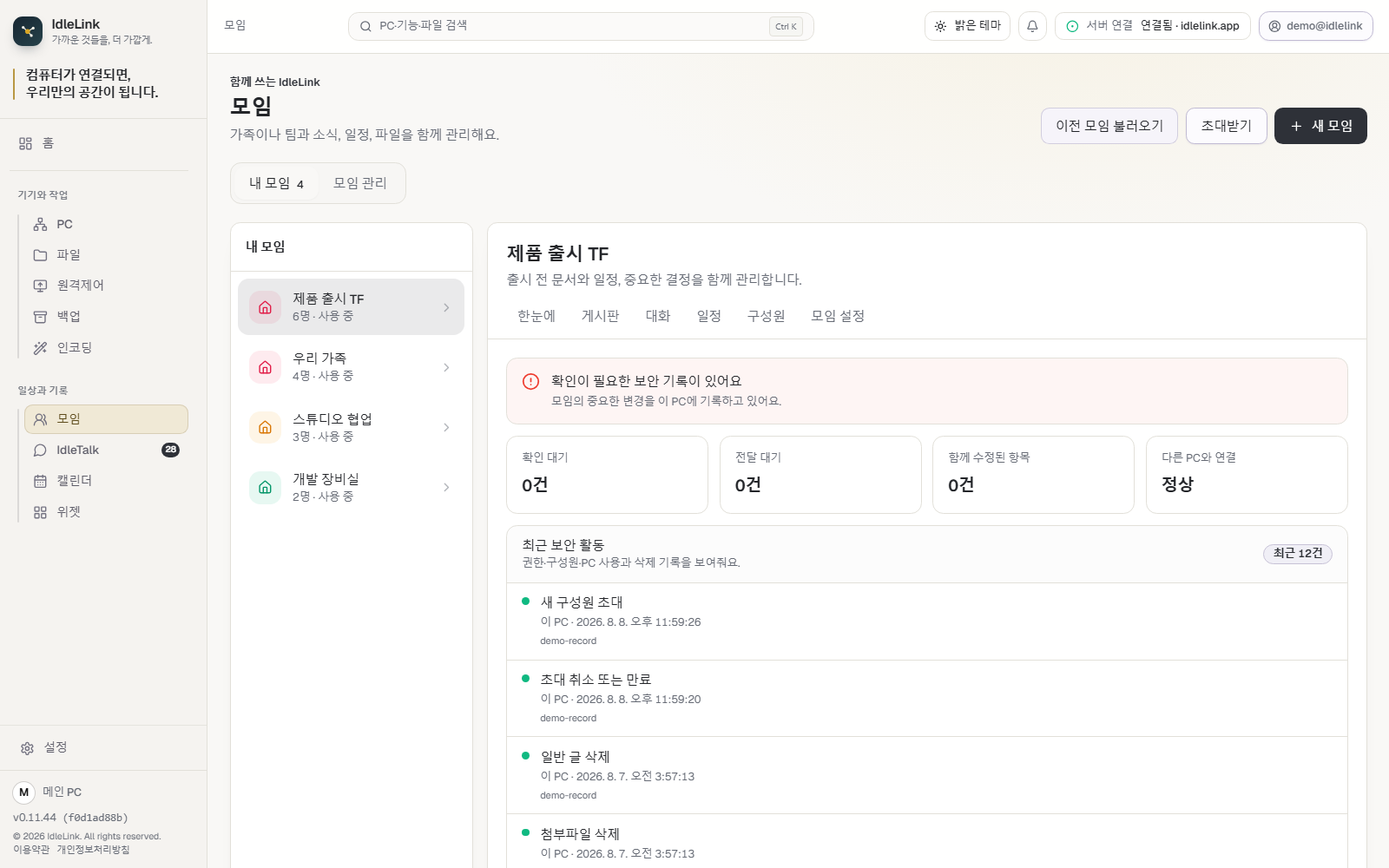This screenshot has width=1389, height=868.
Task: Expand the 개발 장비실 row chevron
Action: click(x=446, y=487)
